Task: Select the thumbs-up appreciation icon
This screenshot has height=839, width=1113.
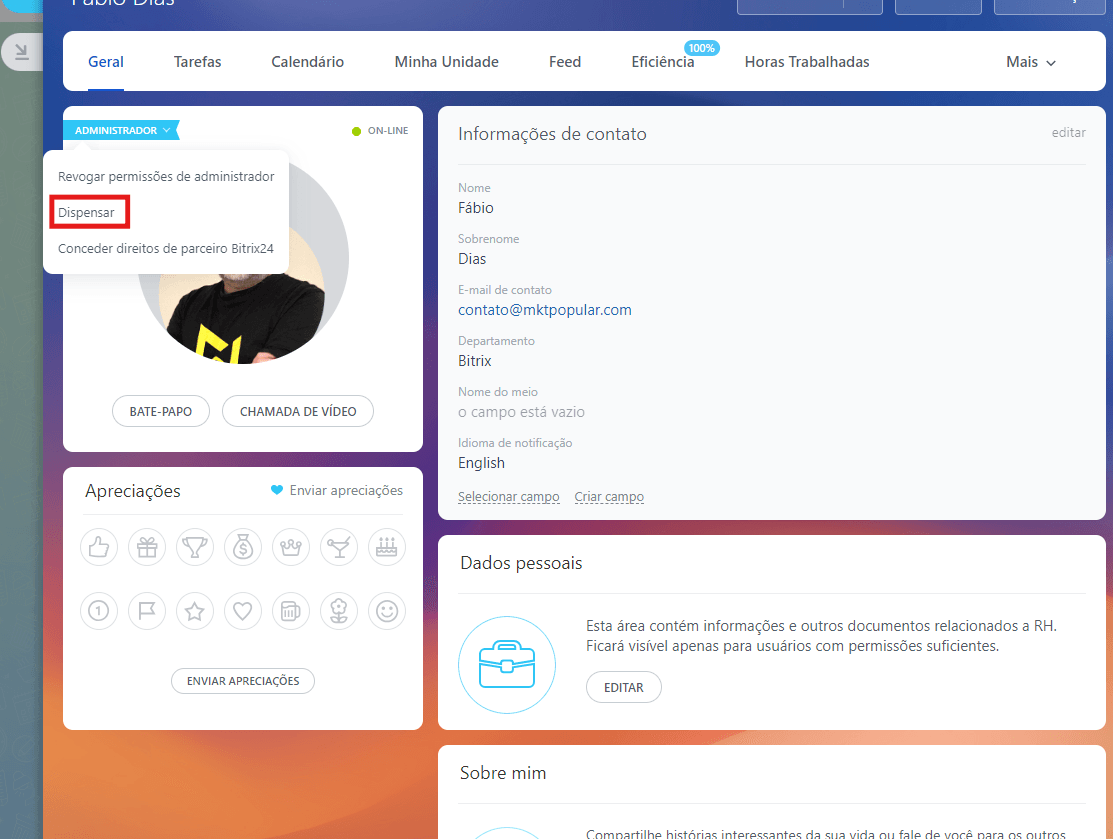Action: [99, 547]
